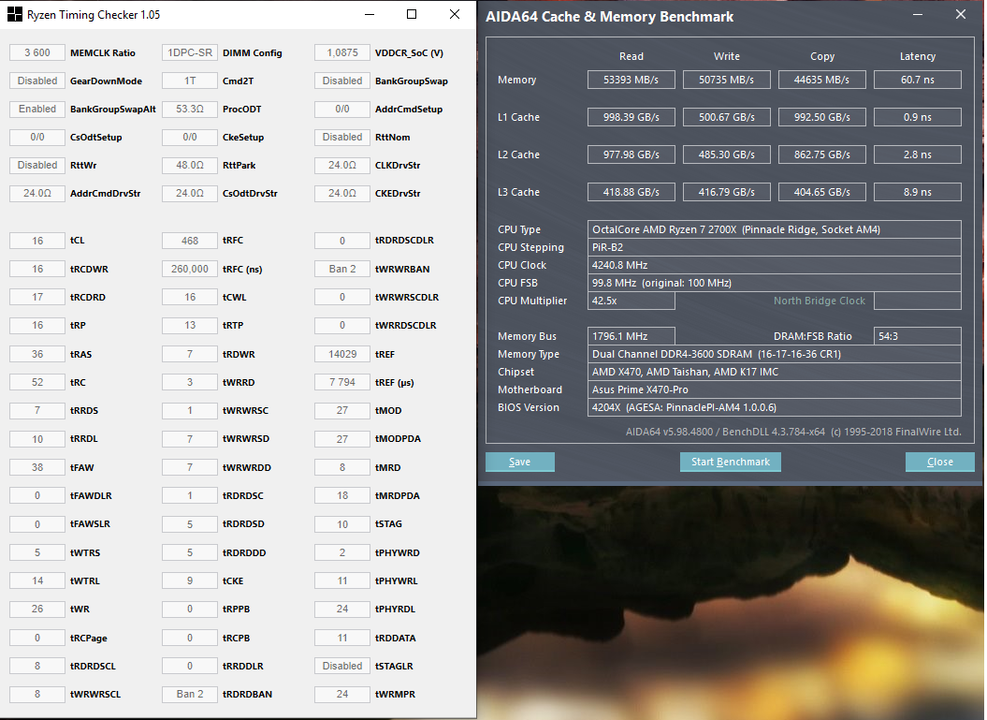This screenshot has width=987, height=720.
Task: Select the RttPark 48.0Ω field
Action: point(189,165)
